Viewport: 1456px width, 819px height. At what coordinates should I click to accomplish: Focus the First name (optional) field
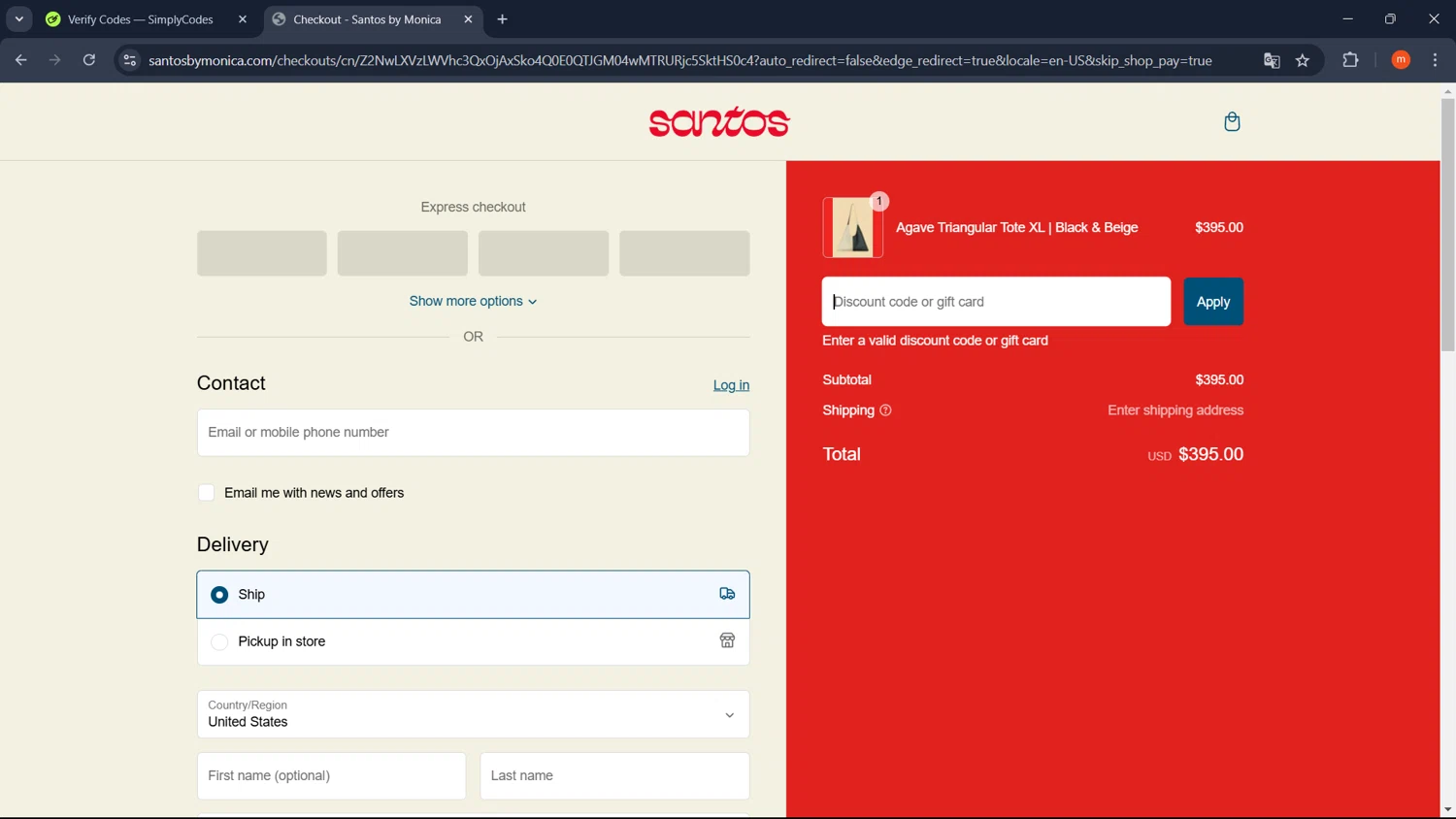click(331, 776)
